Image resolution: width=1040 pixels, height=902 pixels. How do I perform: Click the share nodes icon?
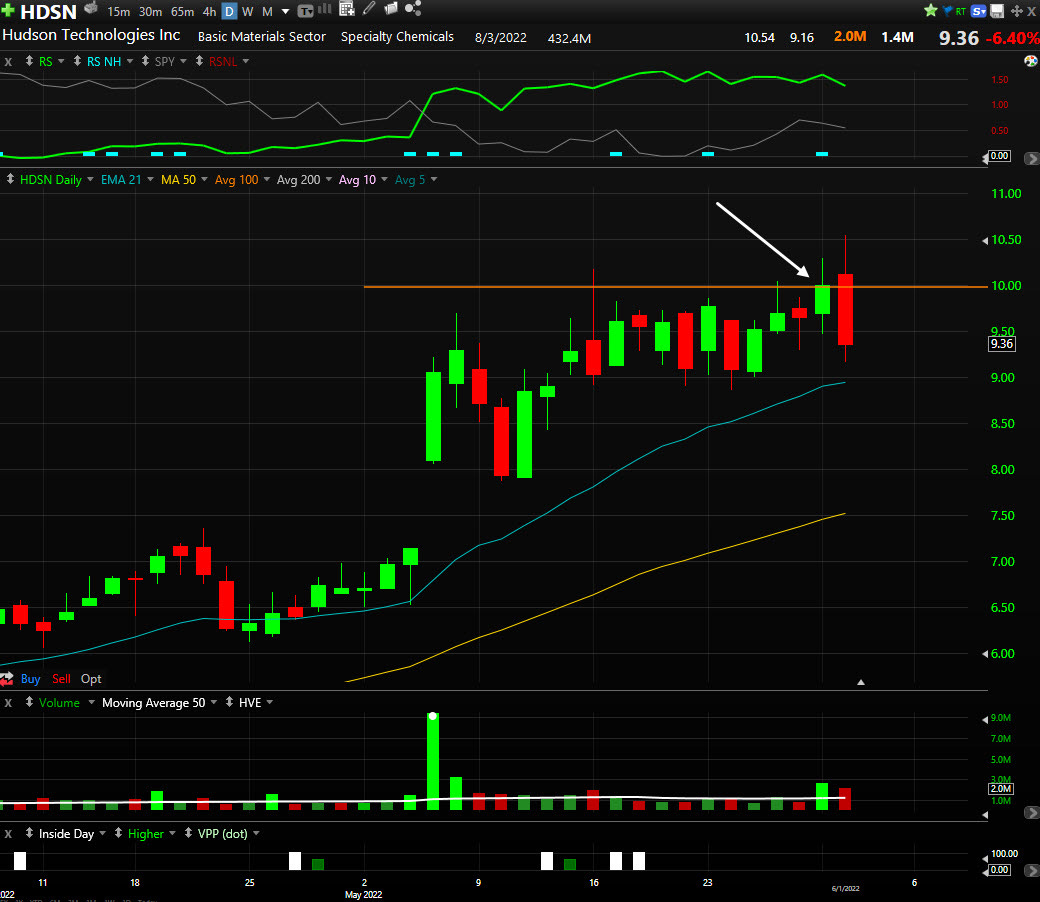pos(413,8)
